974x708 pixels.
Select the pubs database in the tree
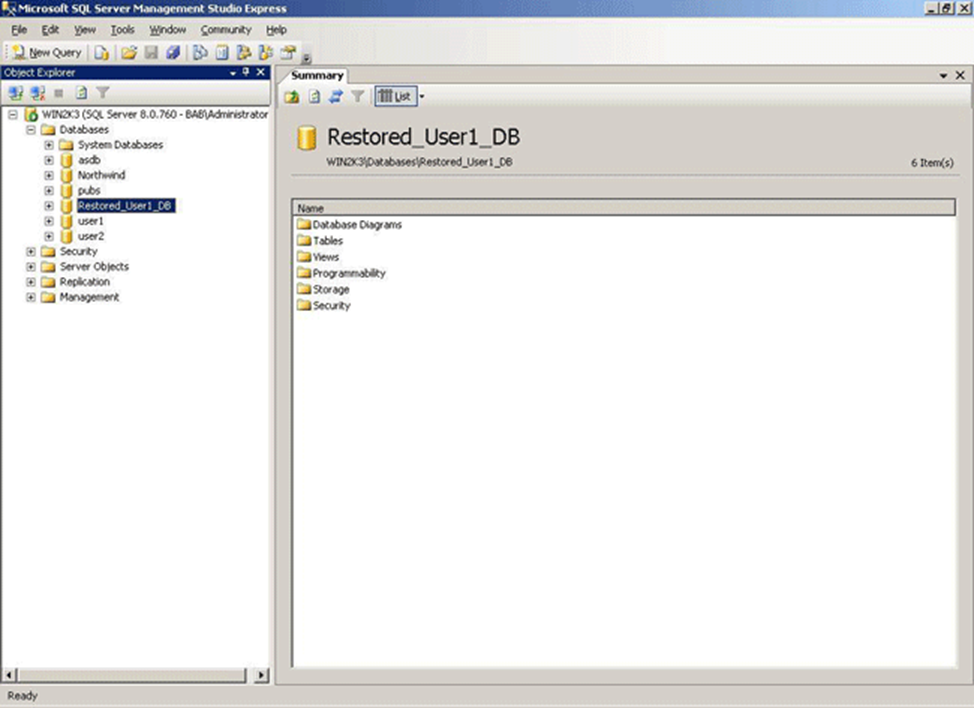89,191
